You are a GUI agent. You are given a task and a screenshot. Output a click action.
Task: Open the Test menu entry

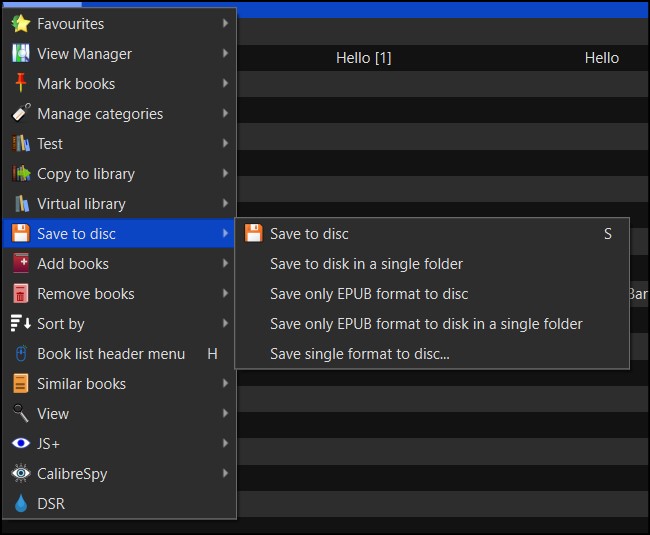tap(50, 144)
